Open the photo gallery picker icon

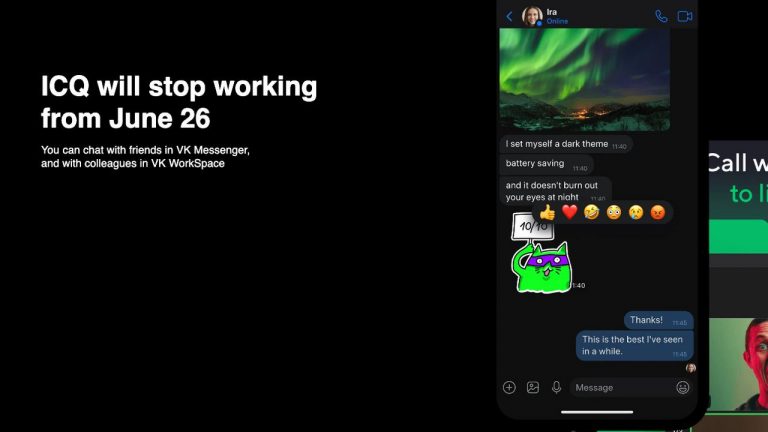coord(533,387)
